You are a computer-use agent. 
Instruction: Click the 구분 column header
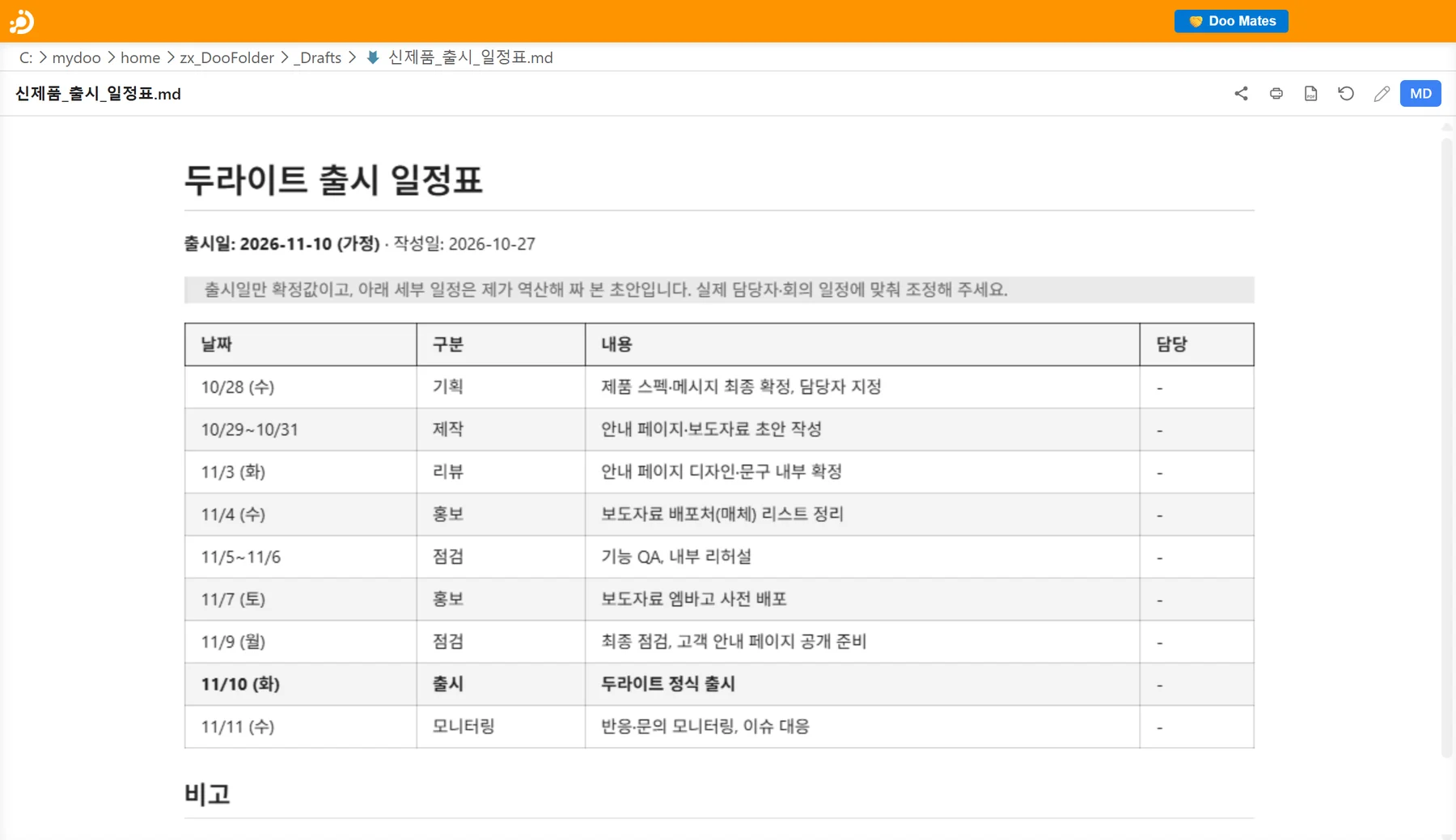pyautogui.click(x=501, y=344)
